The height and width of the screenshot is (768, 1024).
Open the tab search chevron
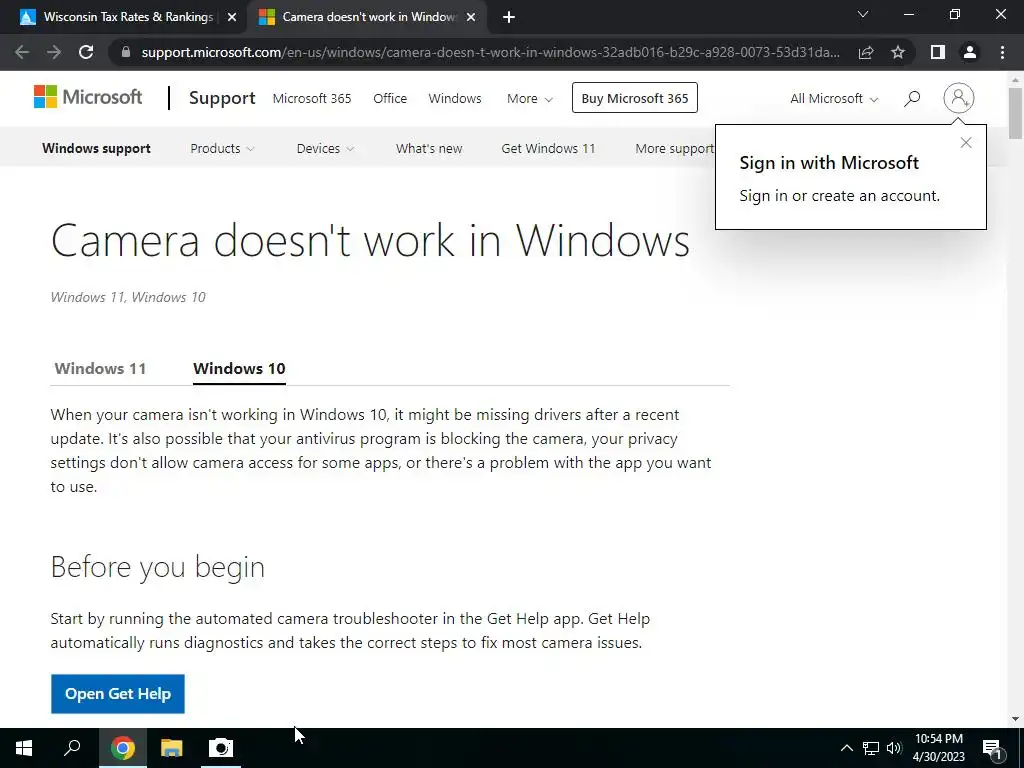pos(863,14)
